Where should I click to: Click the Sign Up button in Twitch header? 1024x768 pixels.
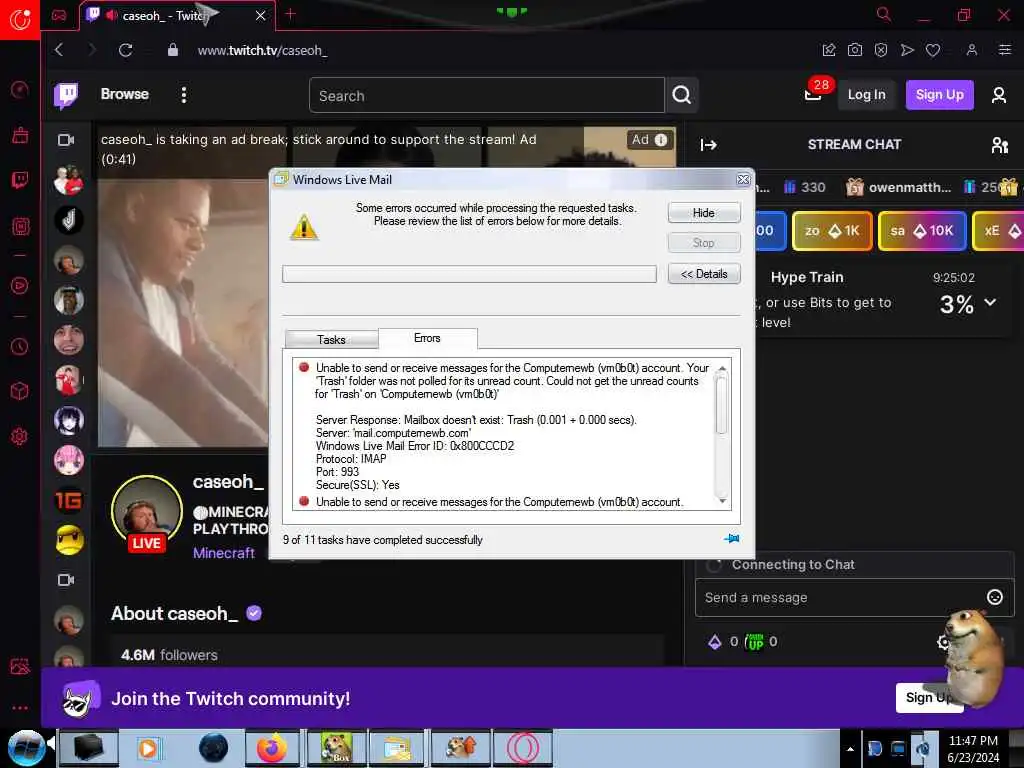click(x=939, y=95)
